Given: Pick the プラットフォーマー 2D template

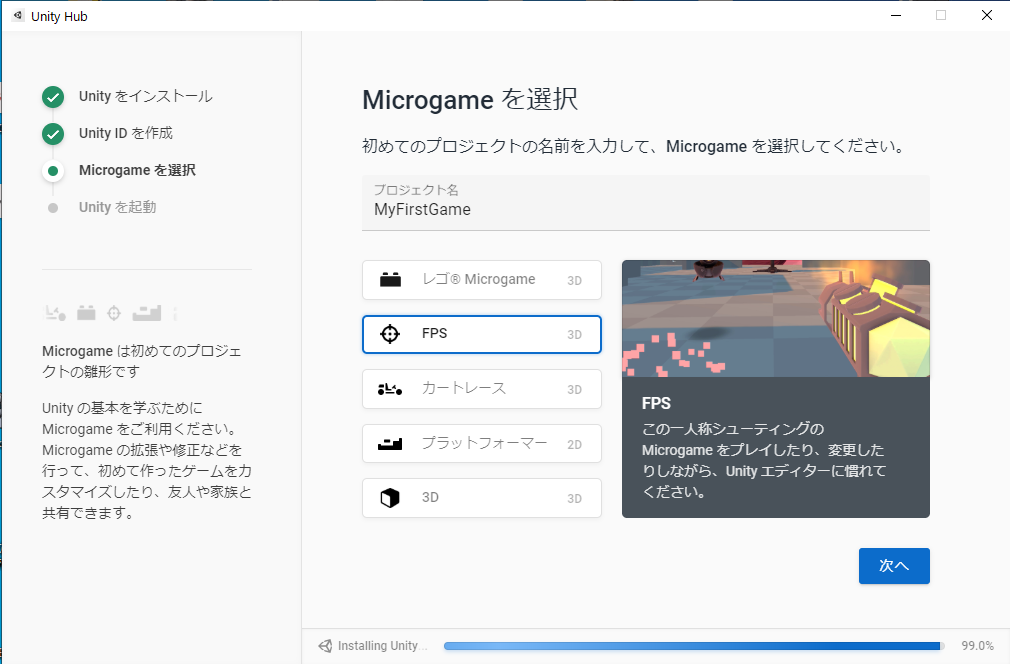Looking at the screenshot, I should [x=481, y=443].
